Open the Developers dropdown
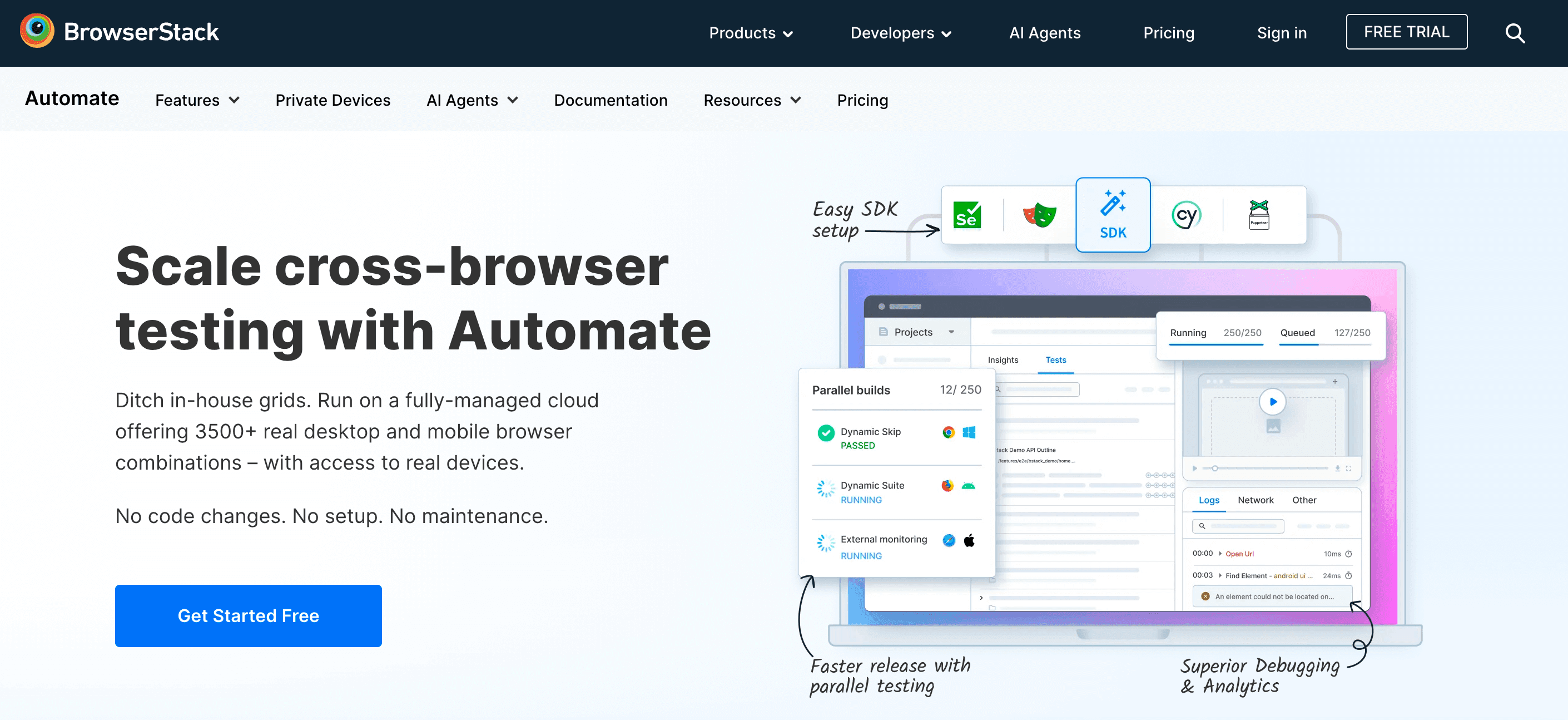Viewport: 1568px width, 720px height. (900, 33)
